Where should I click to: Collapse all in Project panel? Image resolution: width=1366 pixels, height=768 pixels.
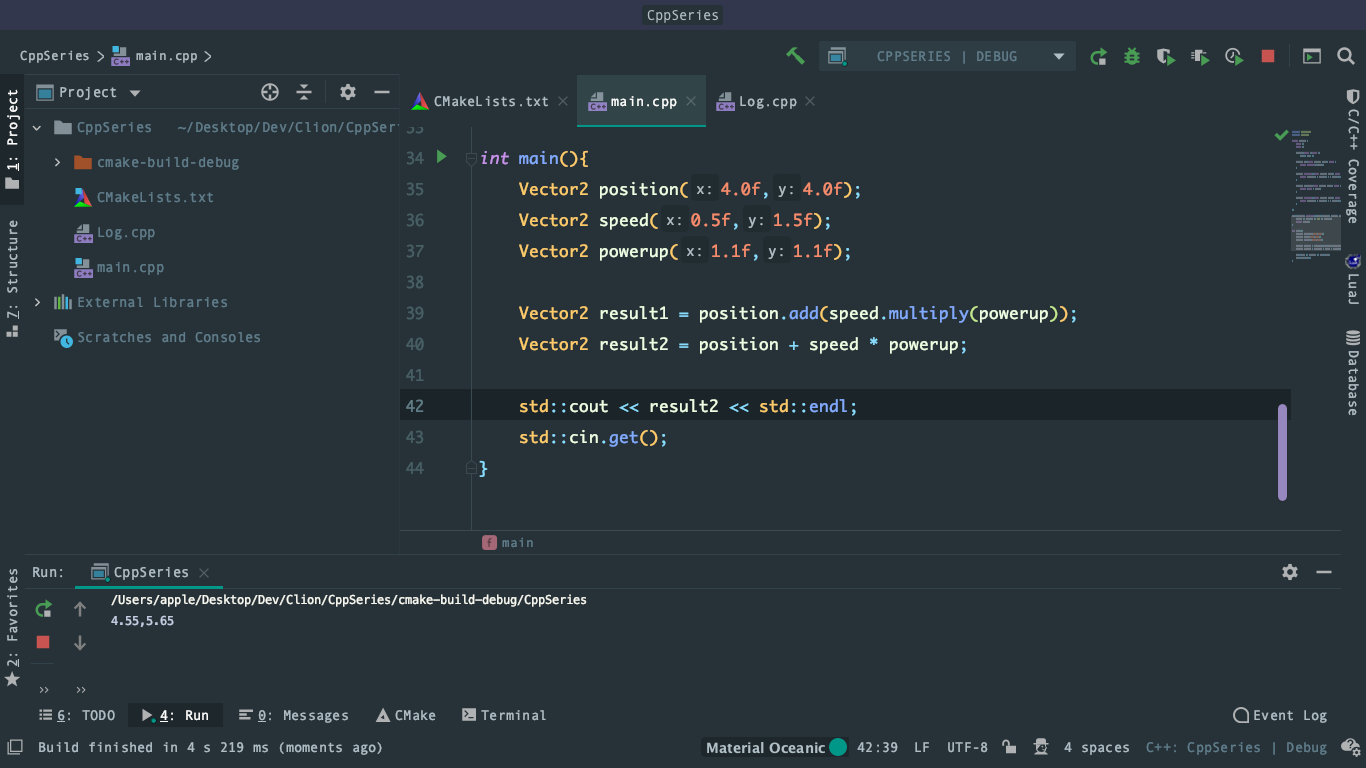[x=304, y=92]
